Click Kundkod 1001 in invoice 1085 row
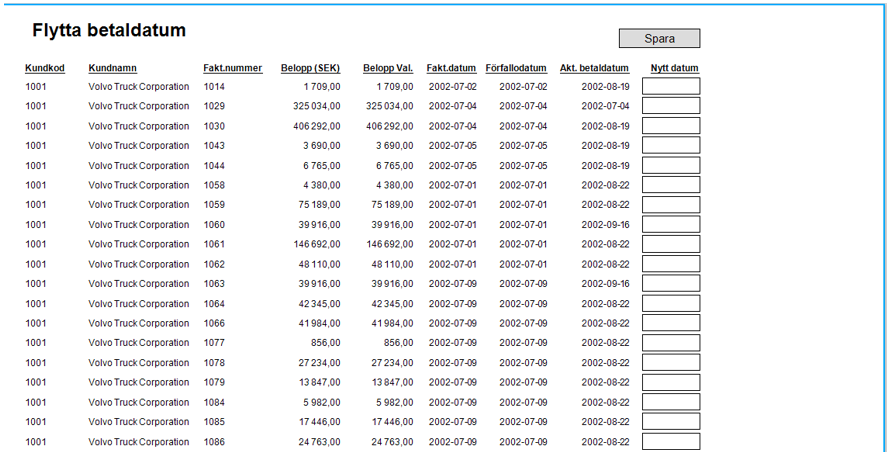 [36, 422]
